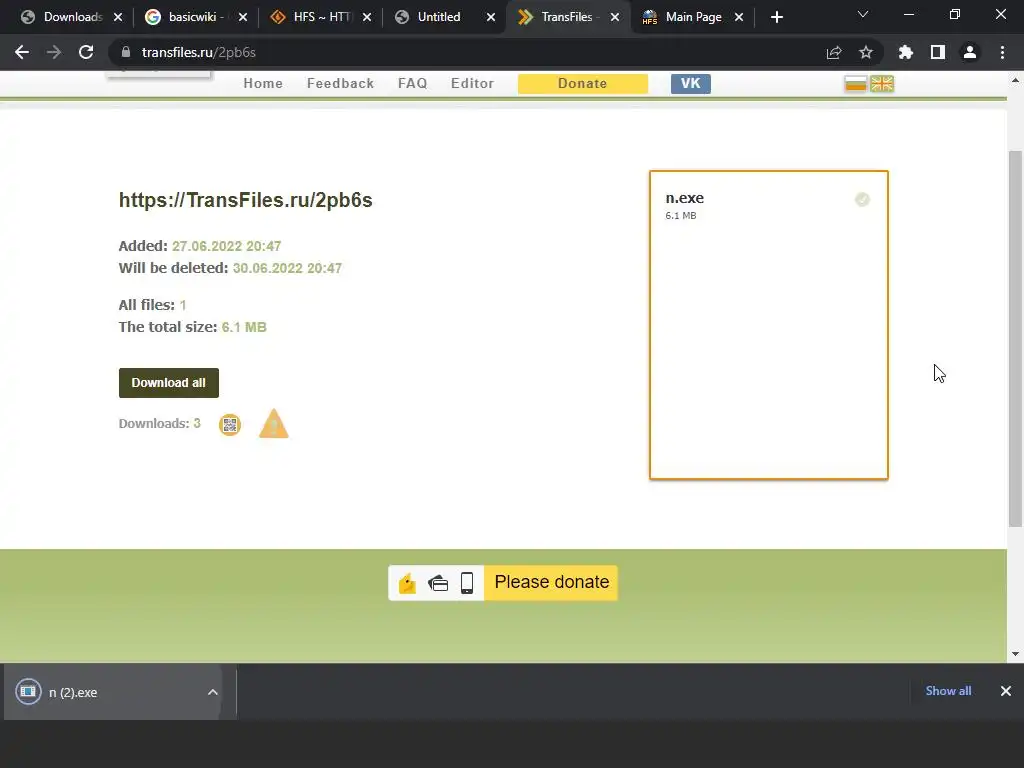Click page scrollbar down arrow
Image resolution: width=1024 pixels, height=768 pixels.
click(1015, 654)
